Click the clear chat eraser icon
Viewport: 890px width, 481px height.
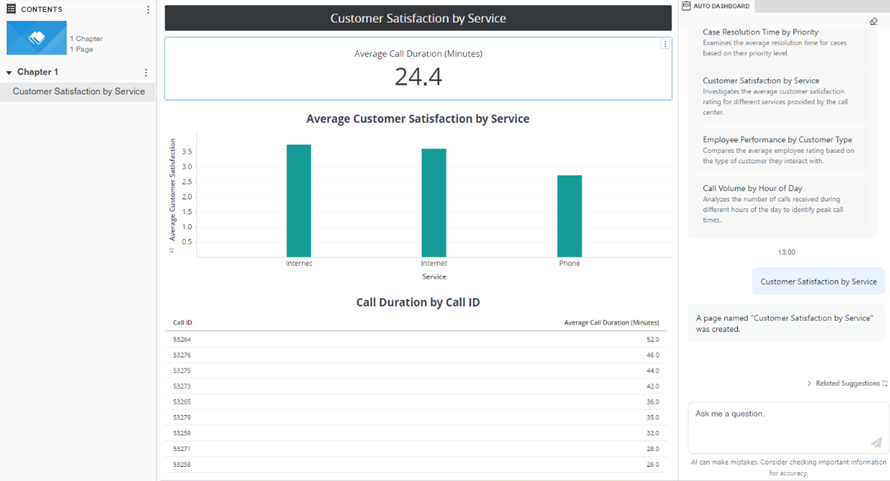(x=874, y=21)
